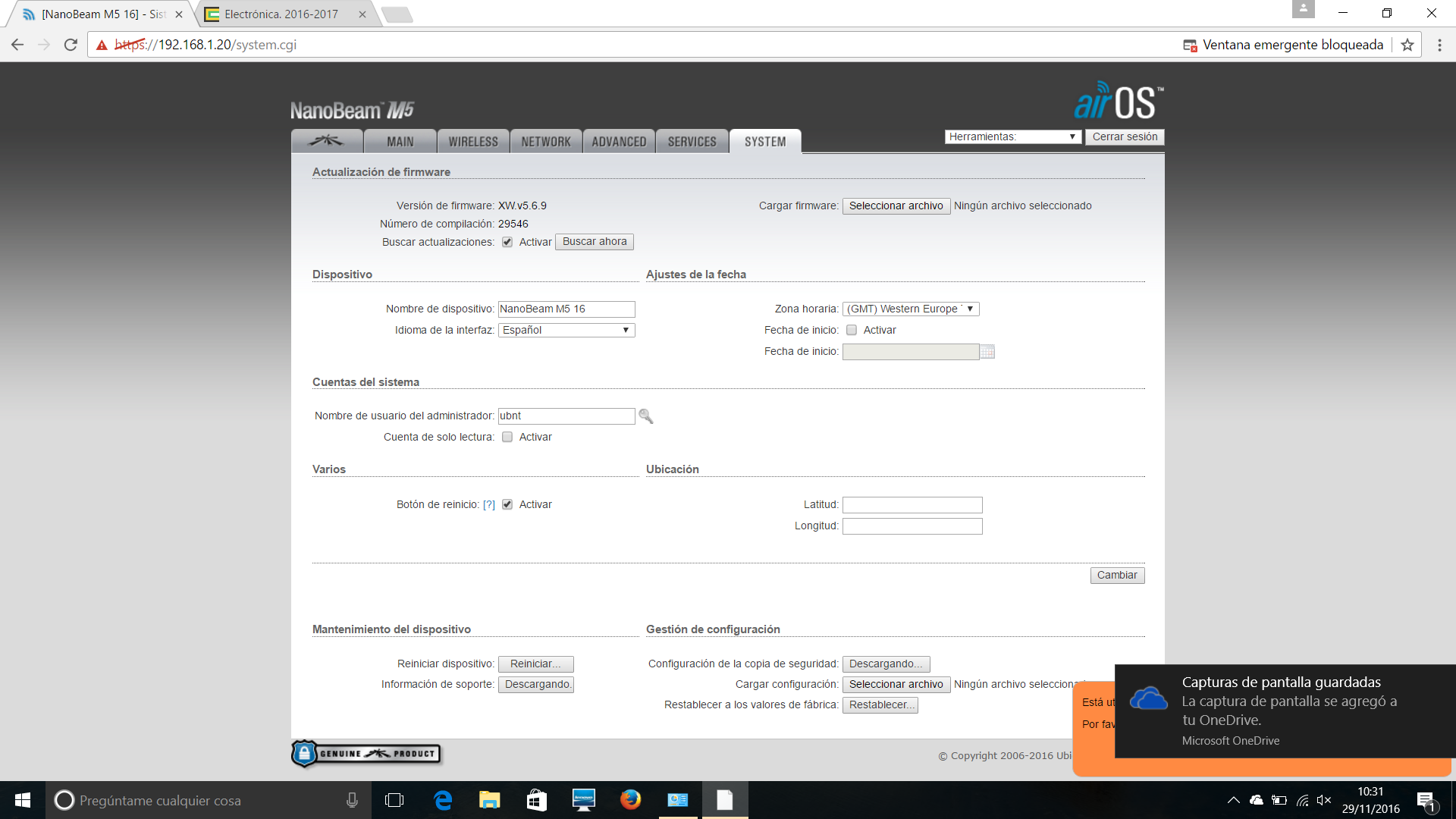Click the Fecha de inicio date field
1456x819 pixels.
911,351
